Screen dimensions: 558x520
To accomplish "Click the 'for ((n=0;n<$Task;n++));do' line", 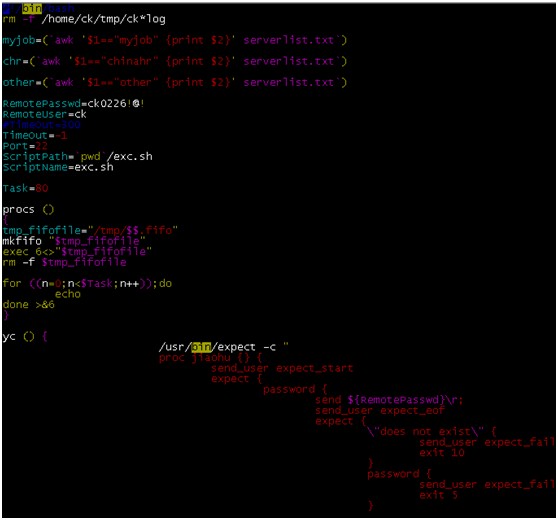I will (x=87, y=283).
